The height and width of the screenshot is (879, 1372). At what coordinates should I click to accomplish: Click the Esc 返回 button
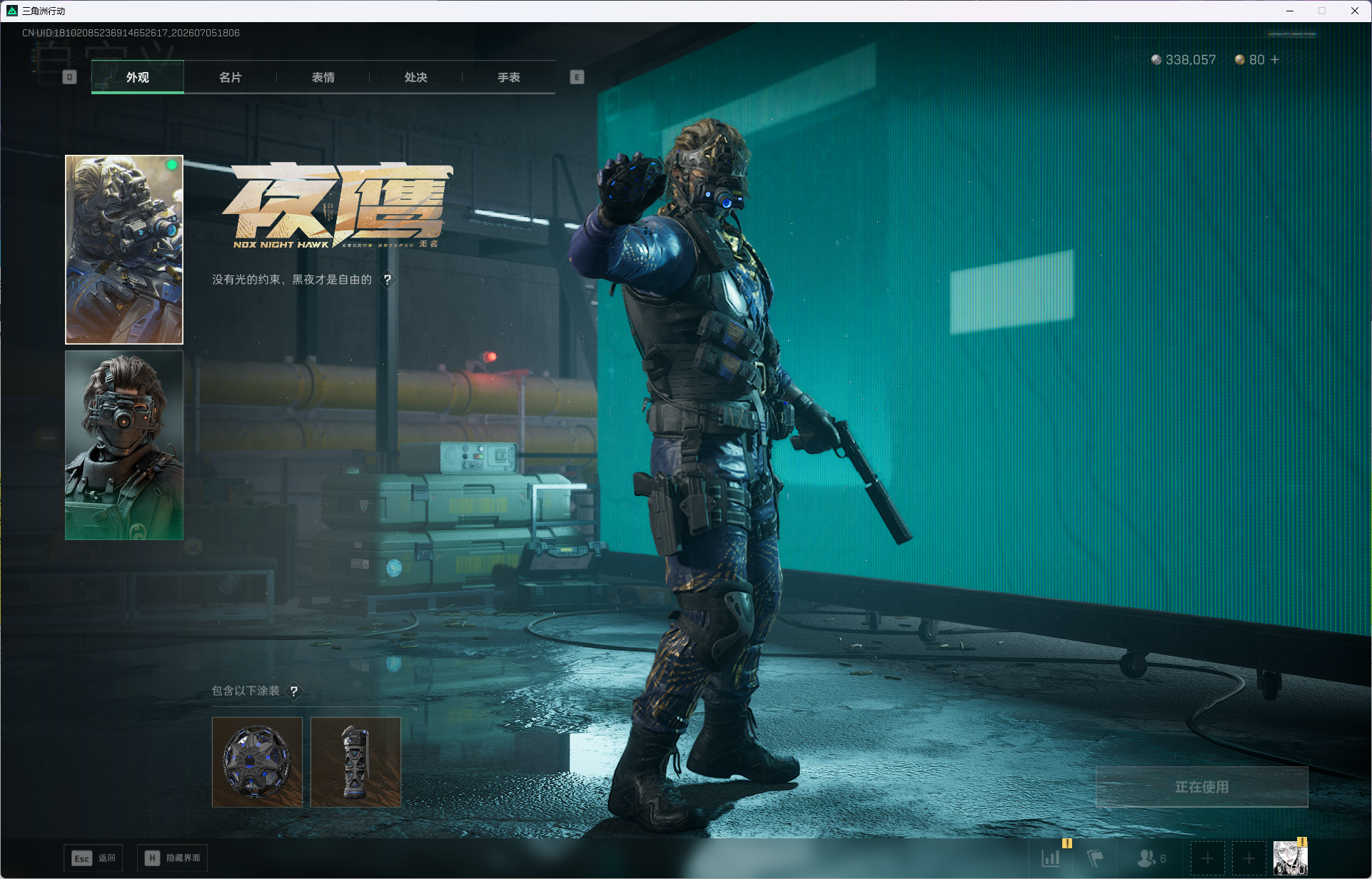point(94,858)
